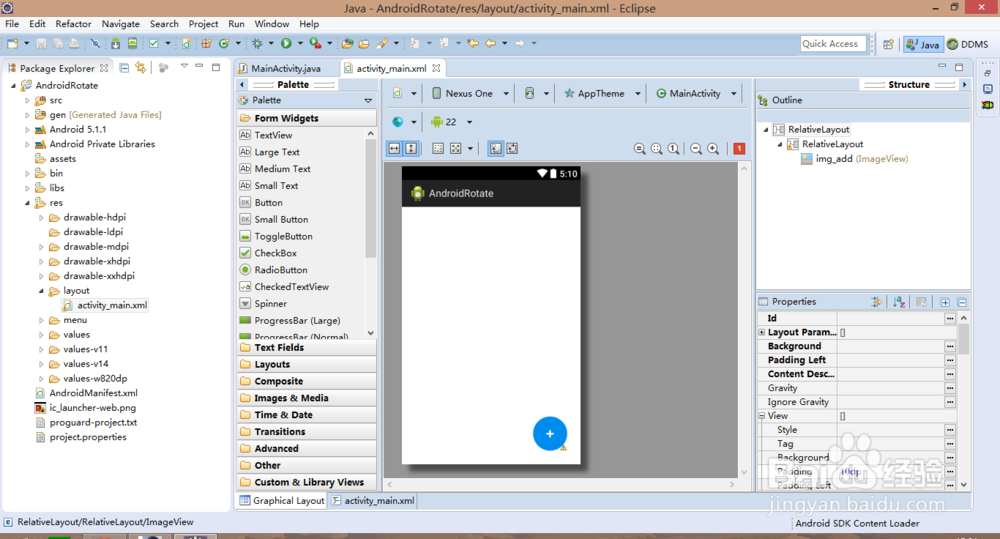Collapse the View property group
Viewport: 1000px width, 539px height.
761,416
